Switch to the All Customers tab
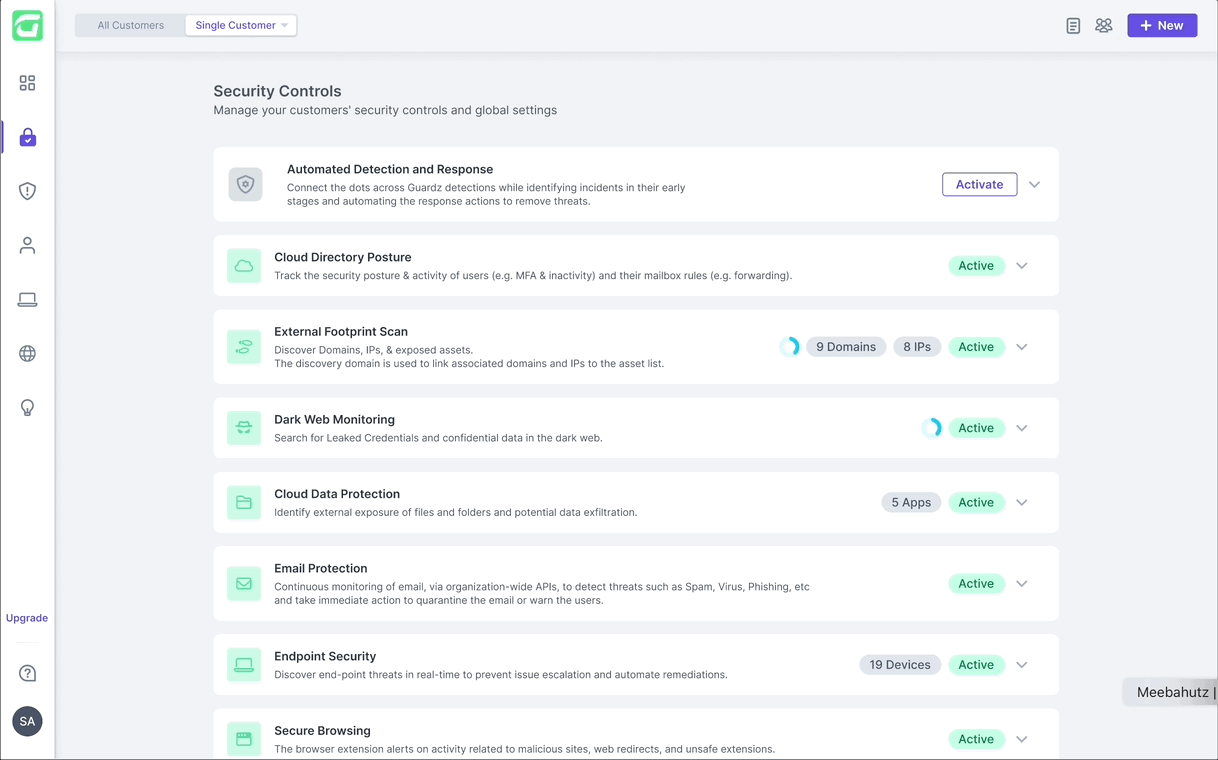 pos(131,25)
